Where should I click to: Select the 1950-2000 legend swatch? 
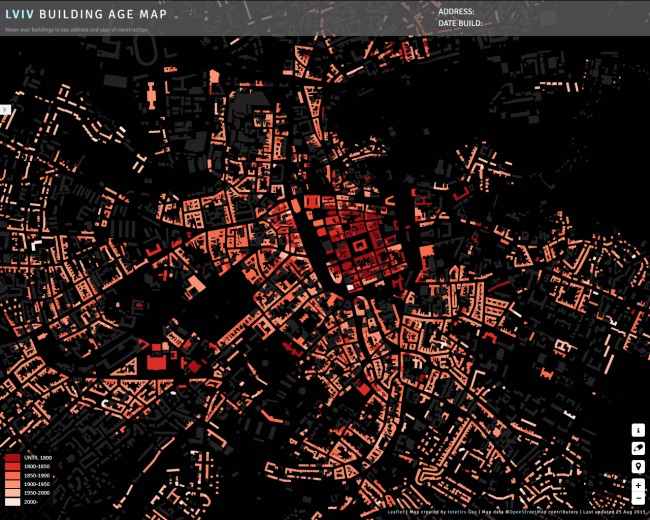click(x=12, y=494)
